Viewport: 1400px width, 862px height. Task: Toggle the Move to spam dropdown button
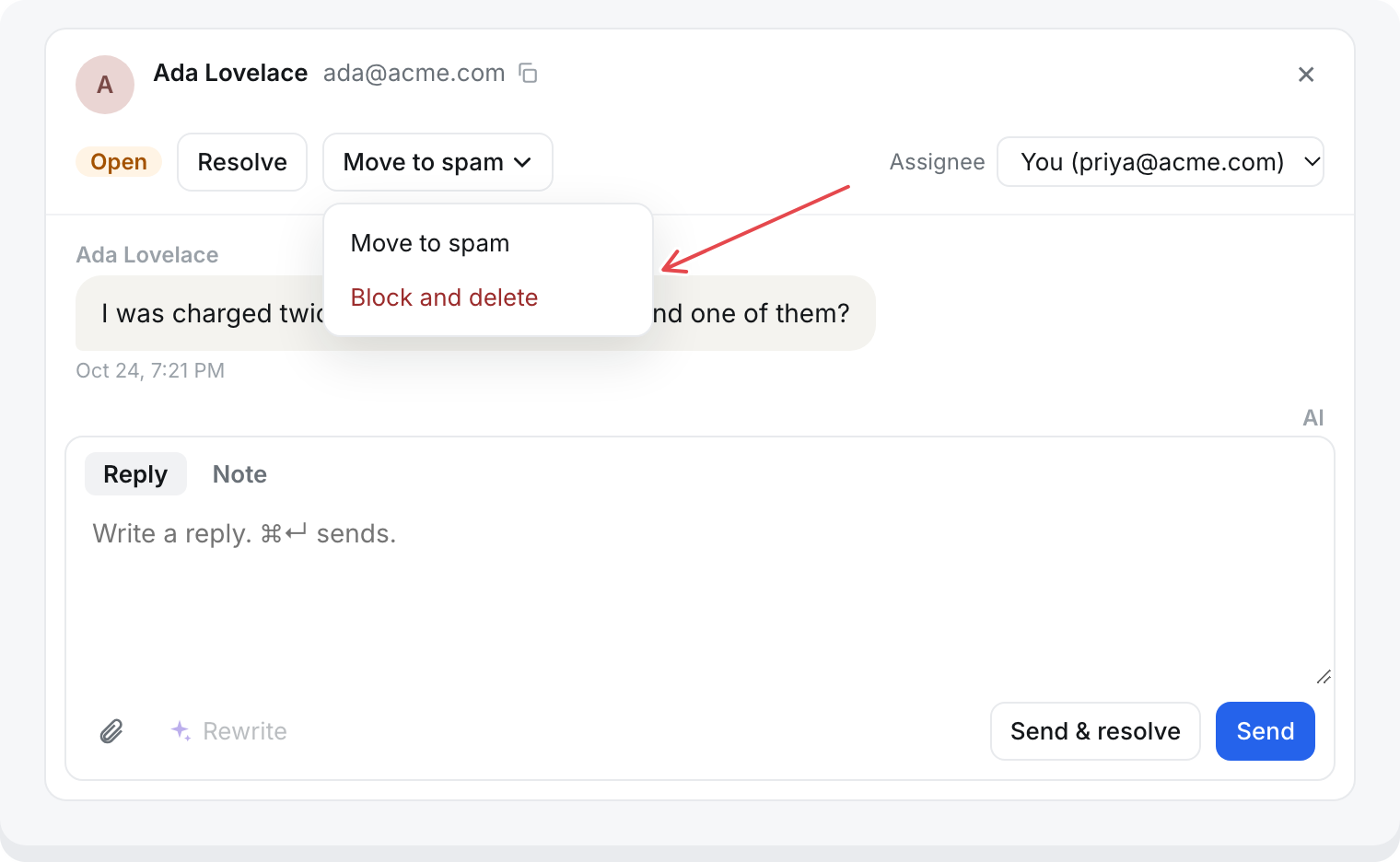coord(437,162)
